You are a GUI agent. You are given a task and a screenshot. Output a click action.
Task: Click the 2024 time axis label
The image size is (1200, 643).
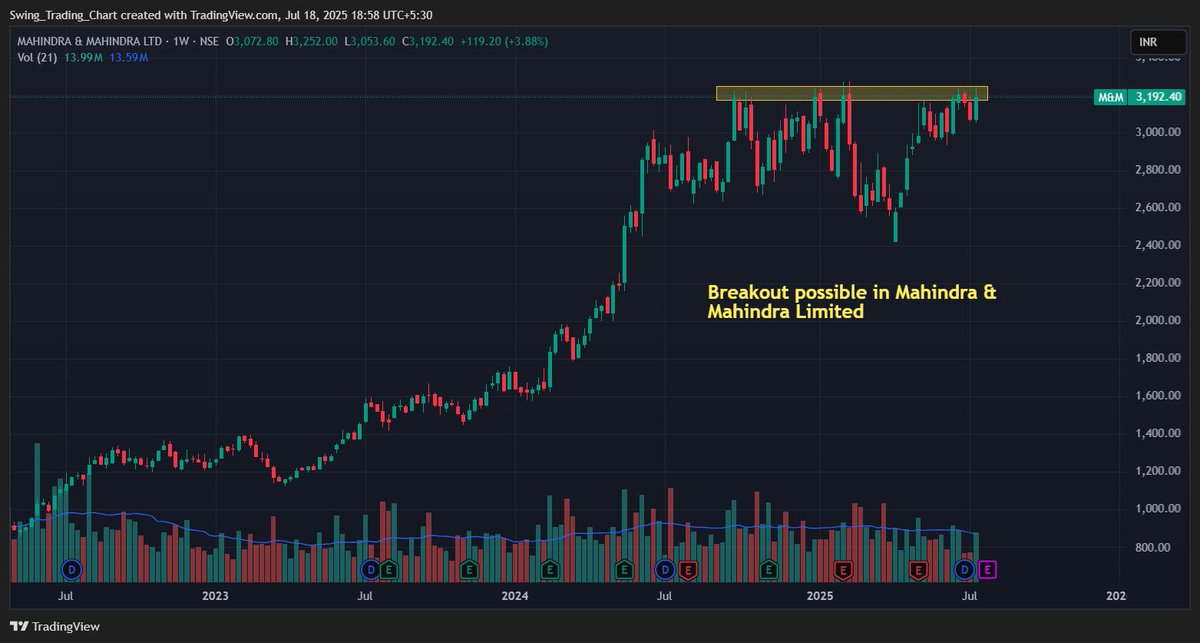(x=515, y=596)
